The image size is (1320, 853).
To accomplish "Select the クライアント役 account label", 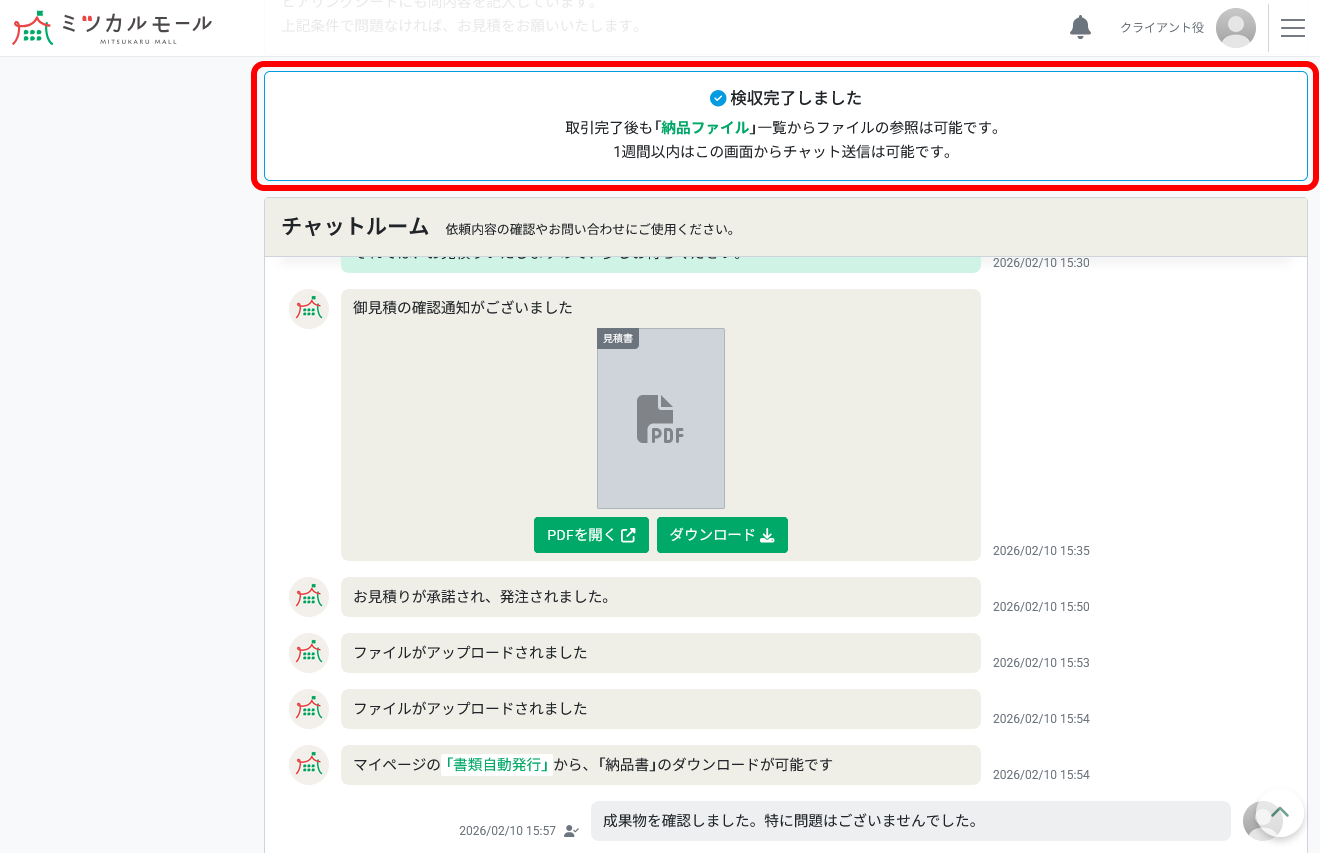I will (x=1160, y=27).
